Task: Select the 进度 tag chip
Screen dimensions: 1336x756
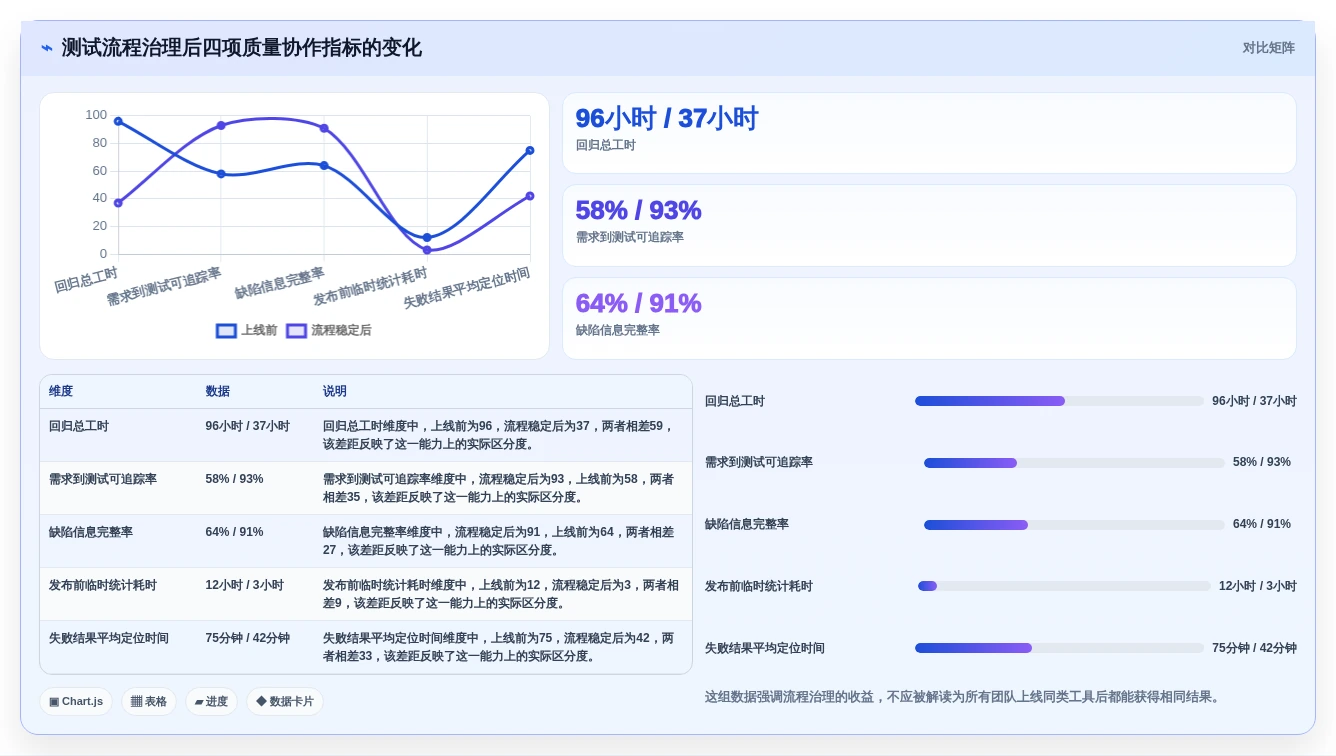Action: 211,701
